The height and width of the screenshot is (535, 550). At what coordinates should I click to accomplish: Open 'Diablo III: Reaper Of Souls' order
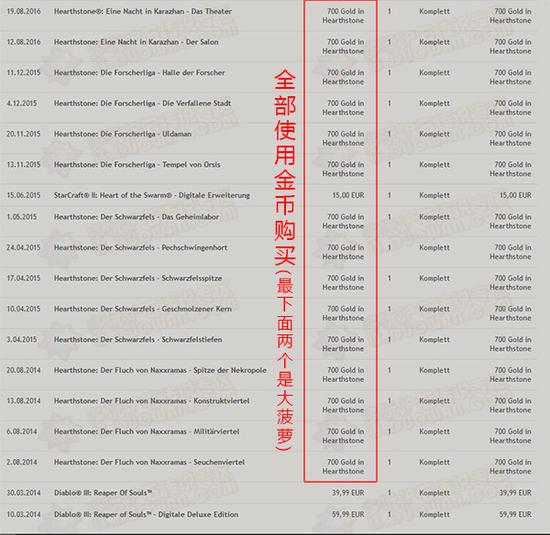coord(103,493)
